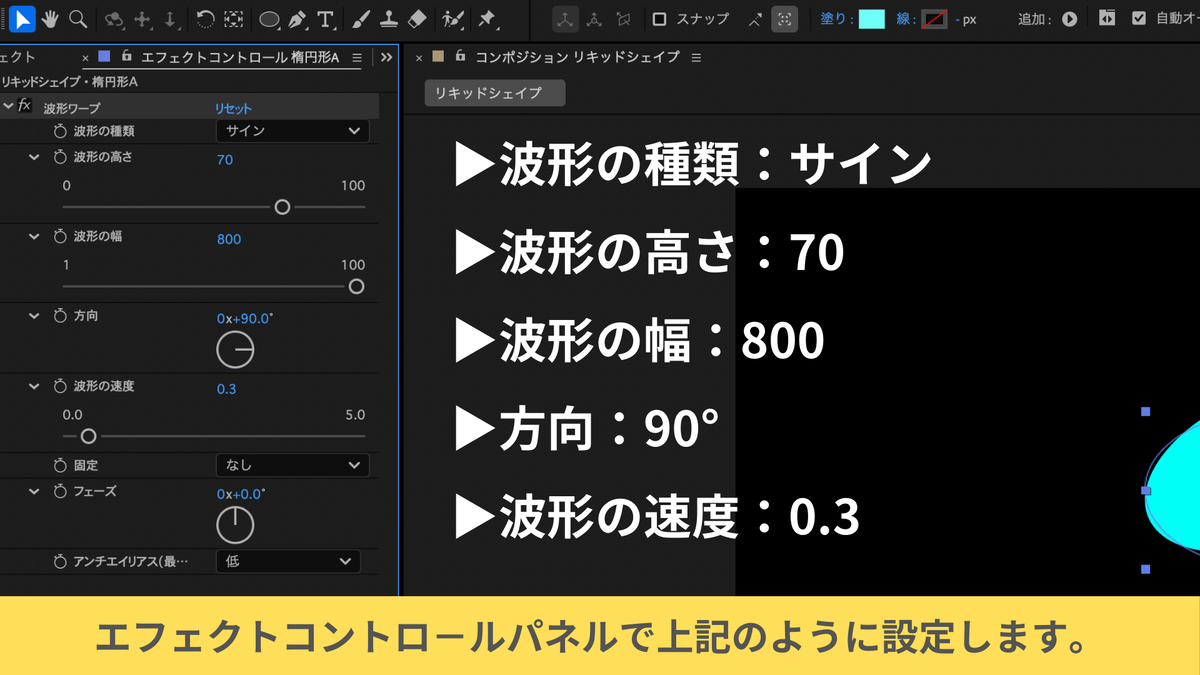Click the 追加 add play-arrow button
This screenshot has width=1200, height=675.
click(1070, 19)
